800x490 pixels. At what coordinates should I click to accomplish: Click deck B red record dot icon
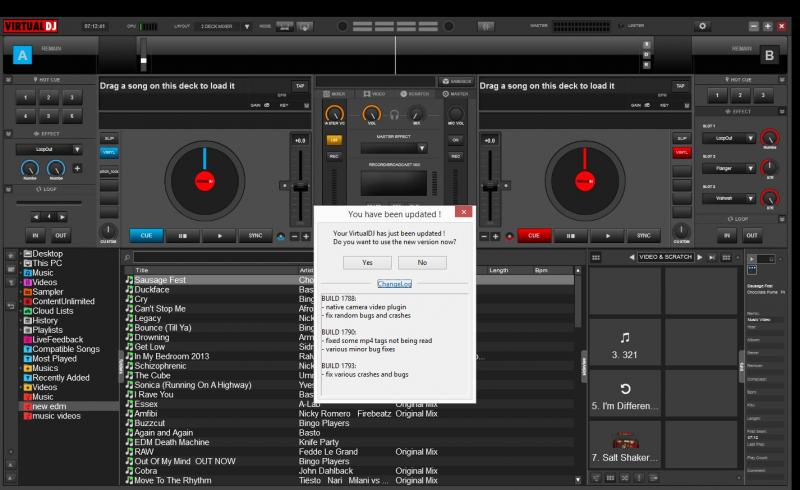[x=509, y=236]
